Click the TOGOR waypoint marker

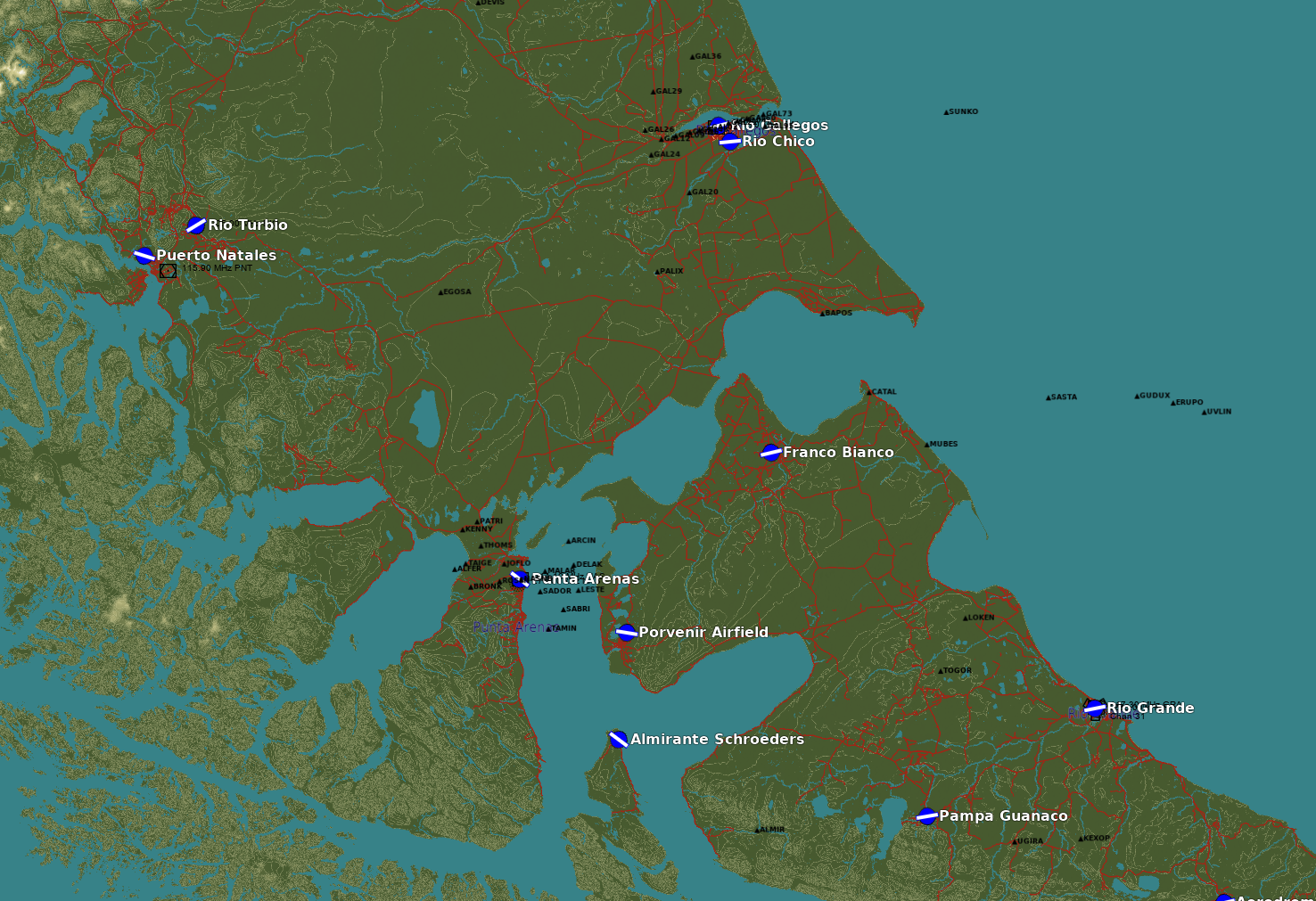coord(941,671)
